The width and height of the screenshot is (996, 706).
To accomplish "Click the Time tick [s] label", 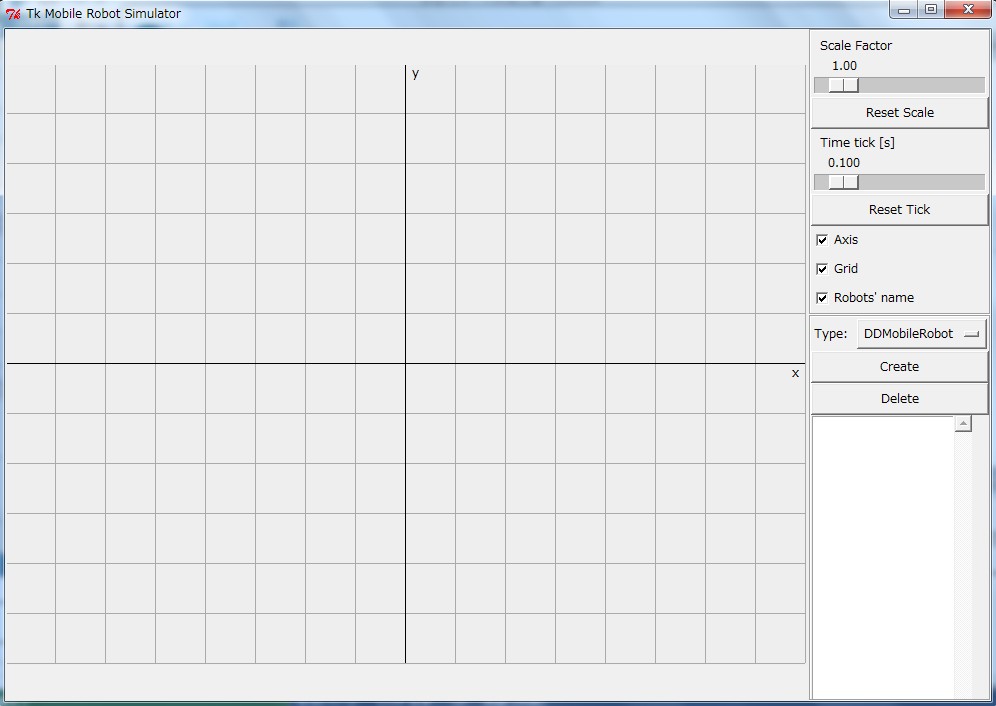I will coord(857,143).
